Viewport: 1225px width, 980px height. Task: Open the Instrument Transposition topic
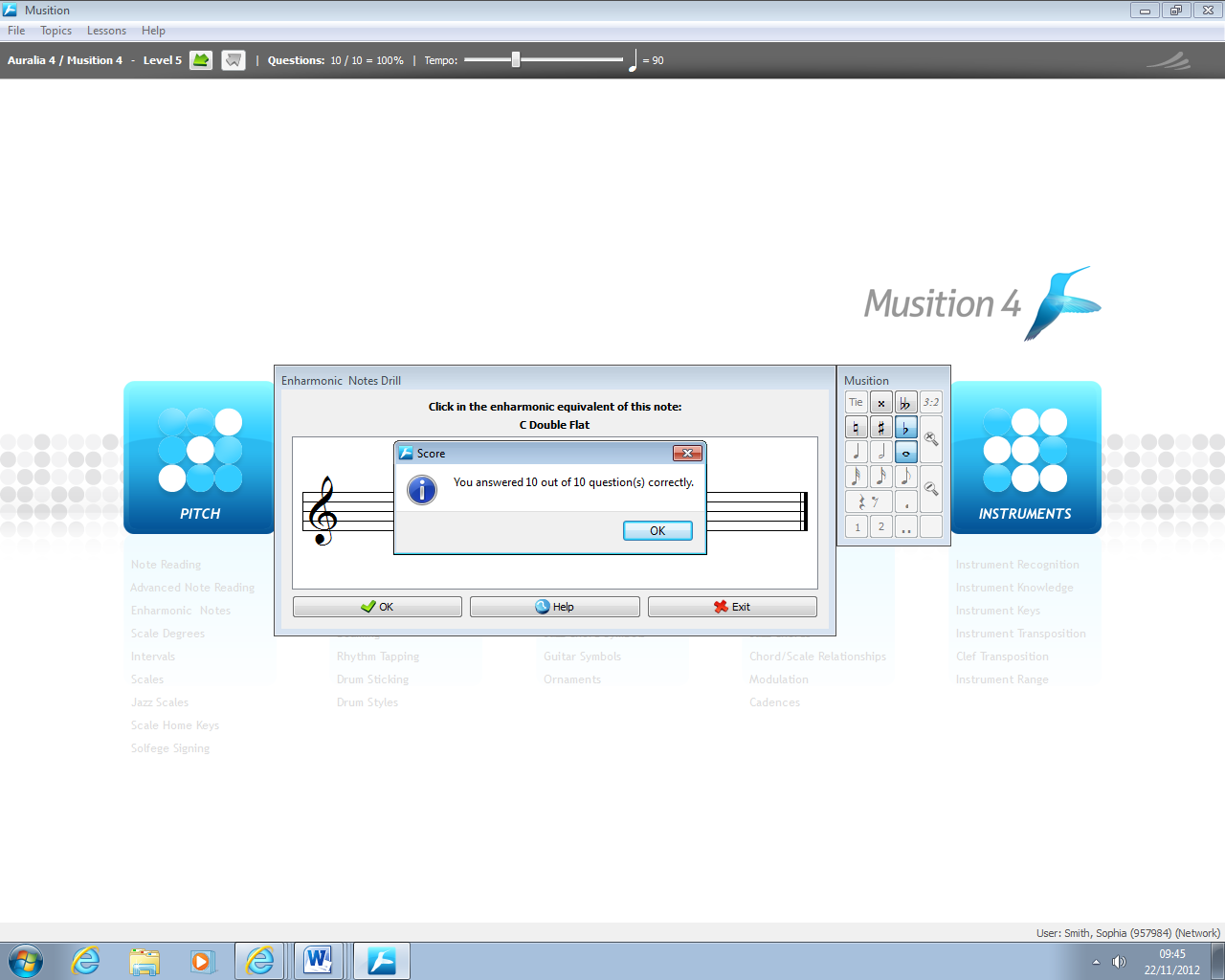pyautogui.click(x=1021, y=634)
